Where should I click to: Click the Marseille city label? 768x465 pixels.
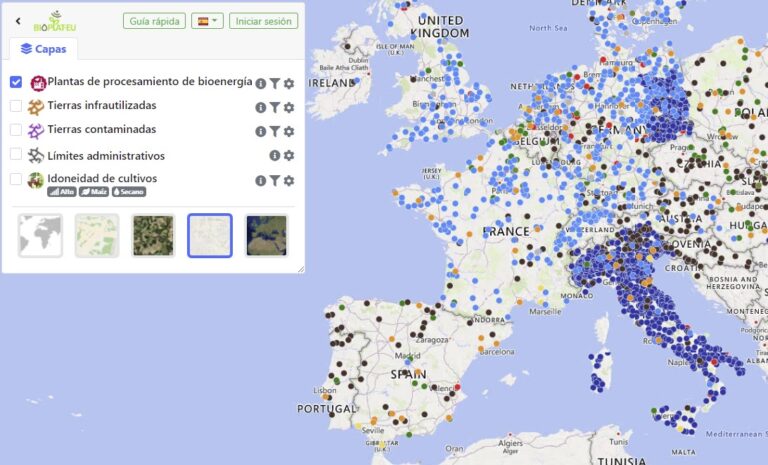pyautogui.click(x=545, y=312)
